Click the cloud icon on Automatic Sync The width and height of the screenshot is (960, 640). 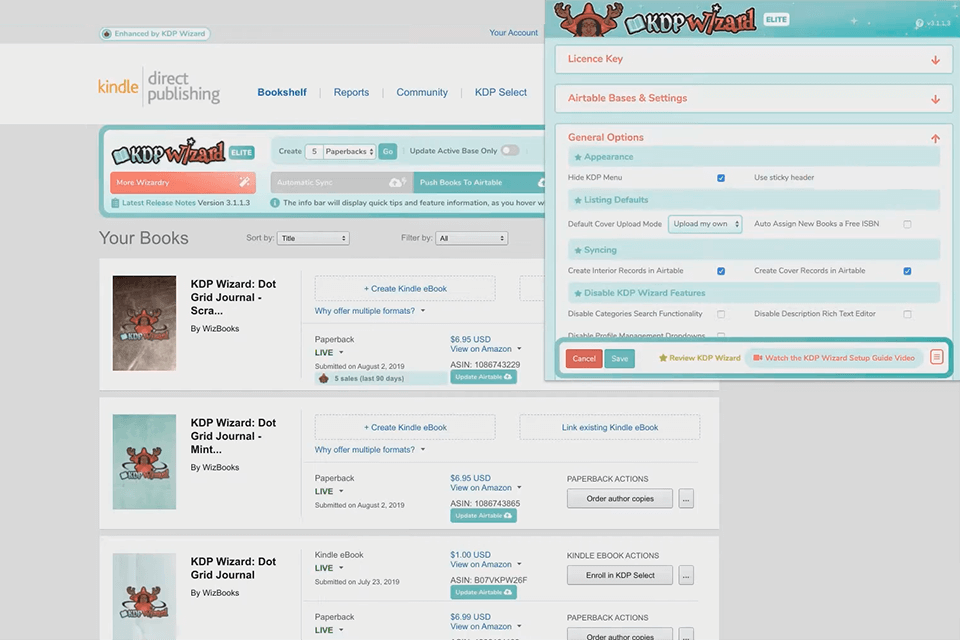(x=397, y=182)
